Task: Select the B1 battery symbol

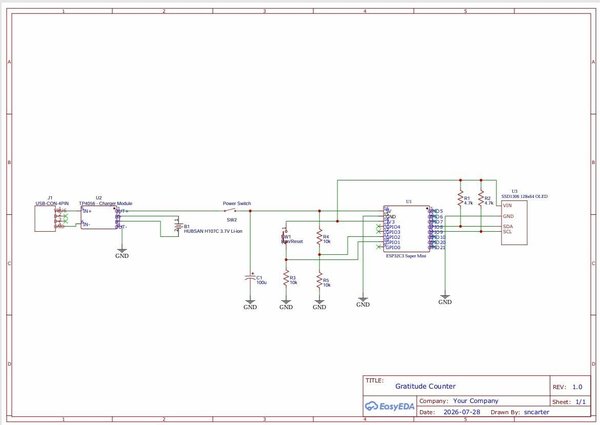Action: 177,226
